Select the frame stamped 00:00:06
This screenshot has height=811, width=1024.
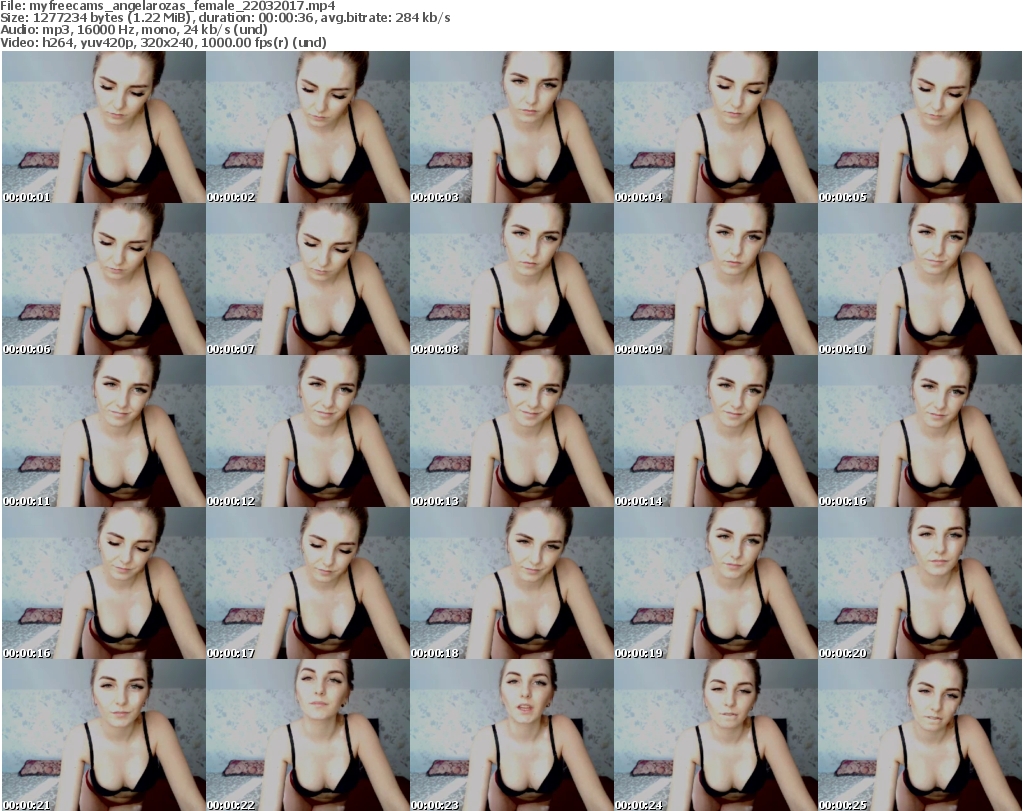(x=104, y=279)
